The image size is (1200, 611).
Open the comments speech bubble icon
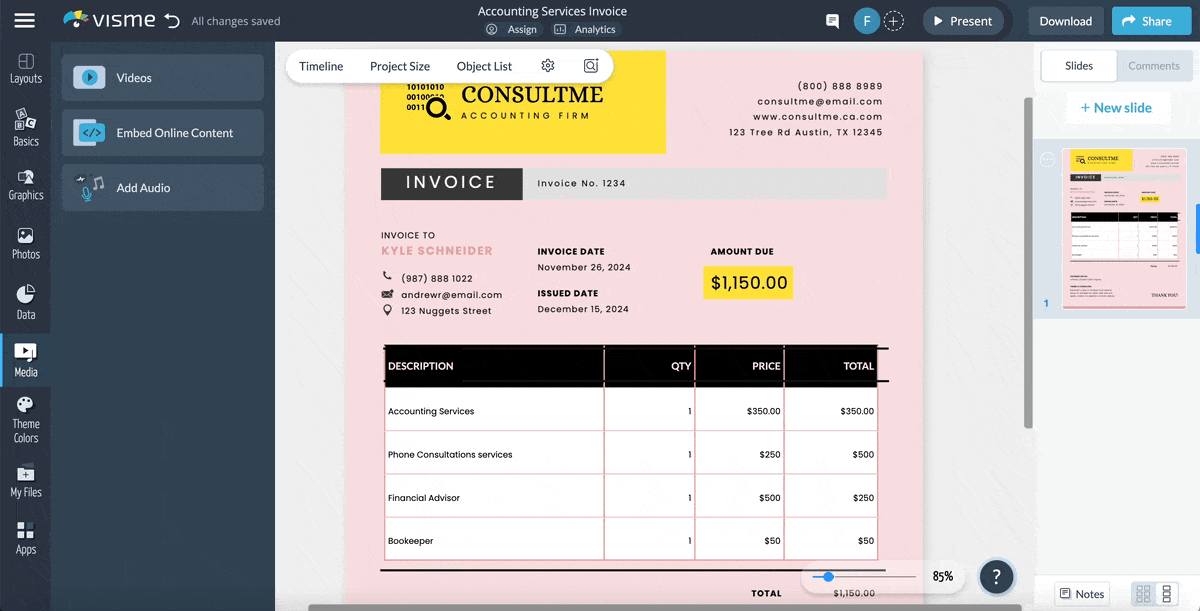[832, 21]
